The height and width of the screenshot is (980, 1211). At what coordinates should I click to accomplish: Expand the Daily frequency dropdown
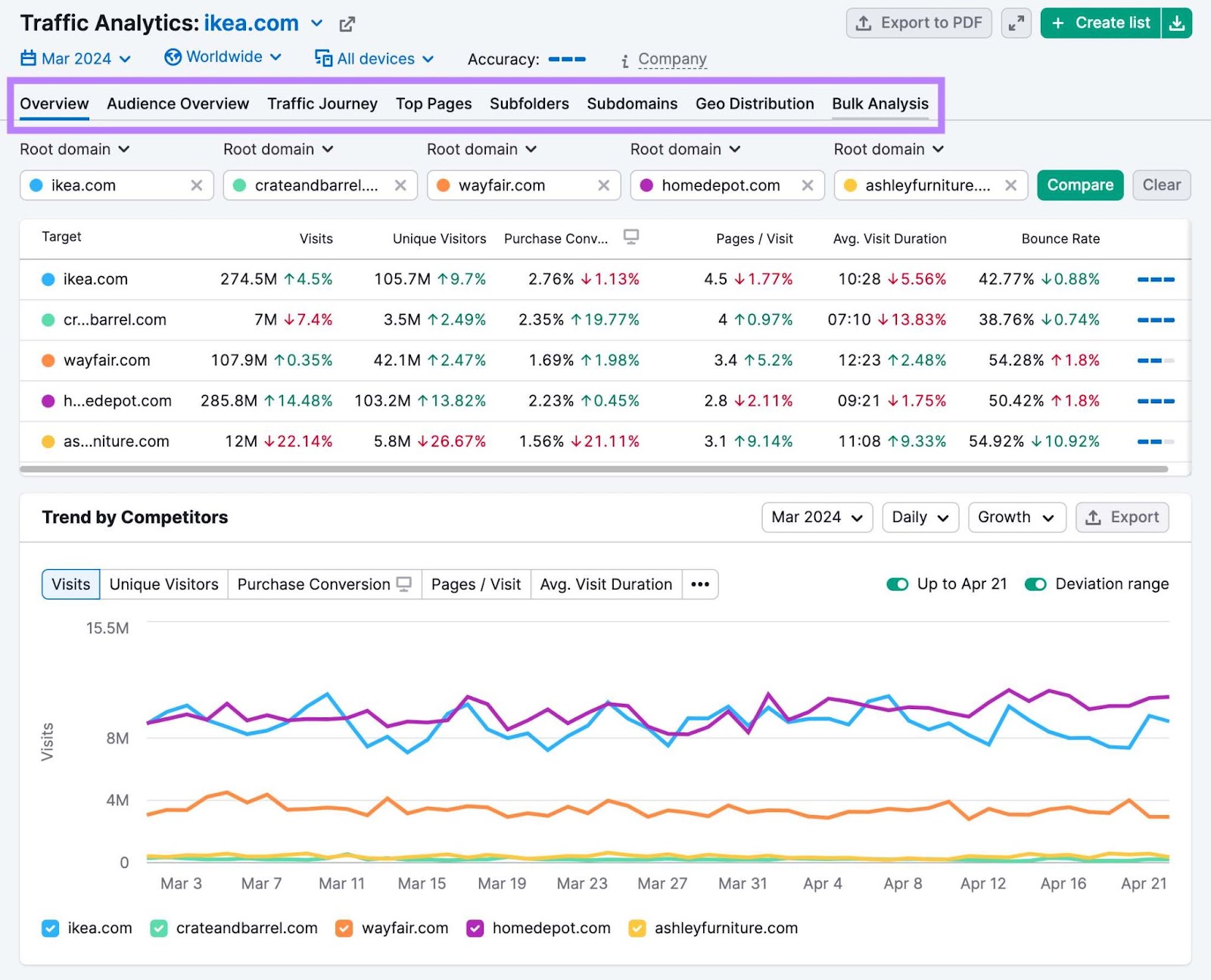pyautogui.click(x=920, y=518)
